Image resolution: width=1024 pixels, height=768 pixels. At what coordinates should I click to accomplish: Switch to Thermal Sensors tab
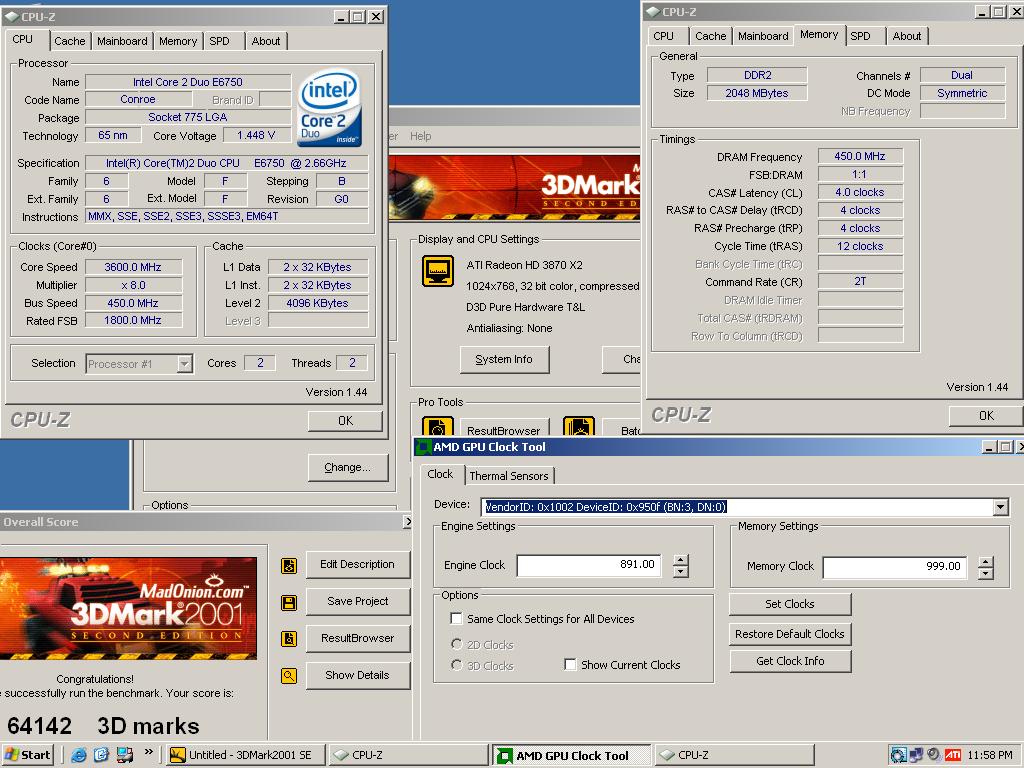pyautogui.click(x=509, y=476)
